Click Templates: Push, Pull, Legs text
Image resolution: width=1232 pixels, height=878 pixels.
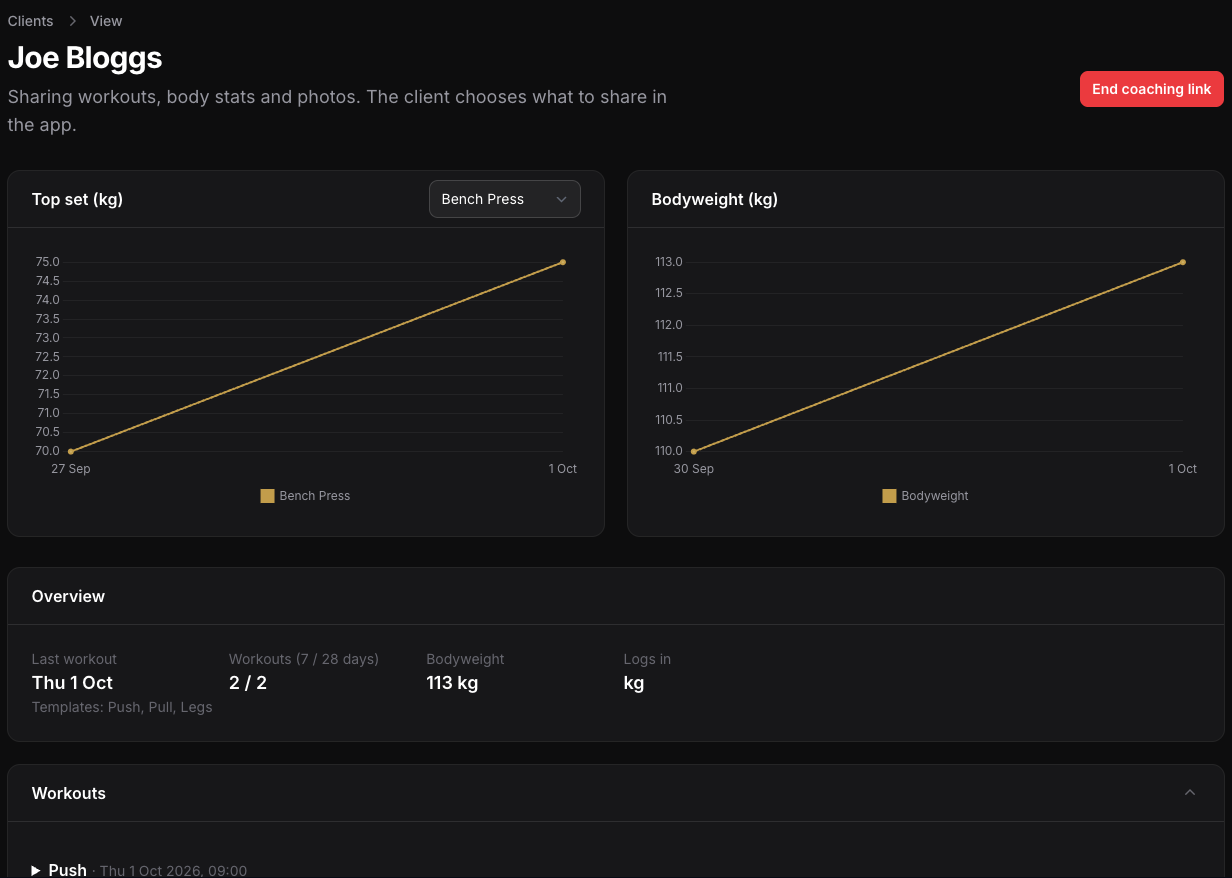[122, 707]
